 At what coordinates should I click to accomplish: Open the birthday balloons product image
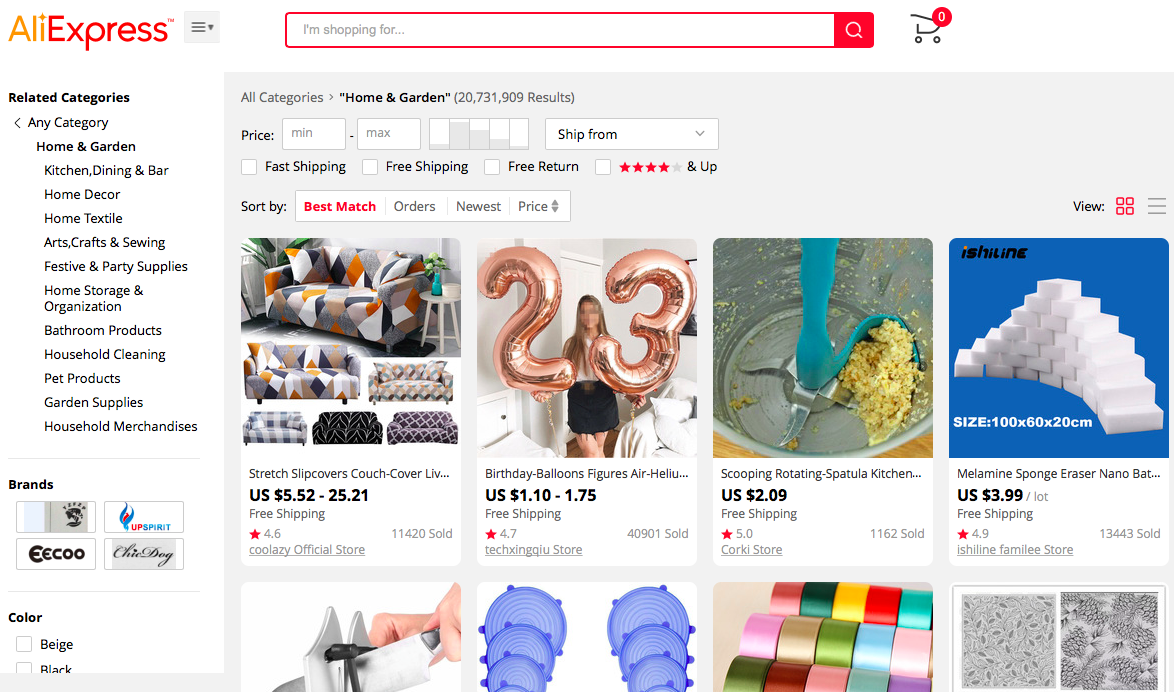[587, 347]
